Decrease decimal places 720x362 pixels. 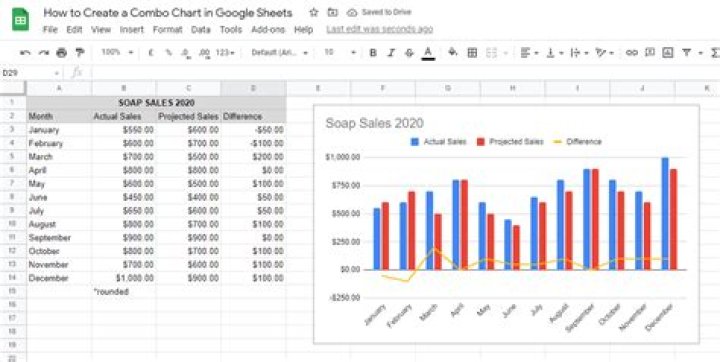pos(186,53)
